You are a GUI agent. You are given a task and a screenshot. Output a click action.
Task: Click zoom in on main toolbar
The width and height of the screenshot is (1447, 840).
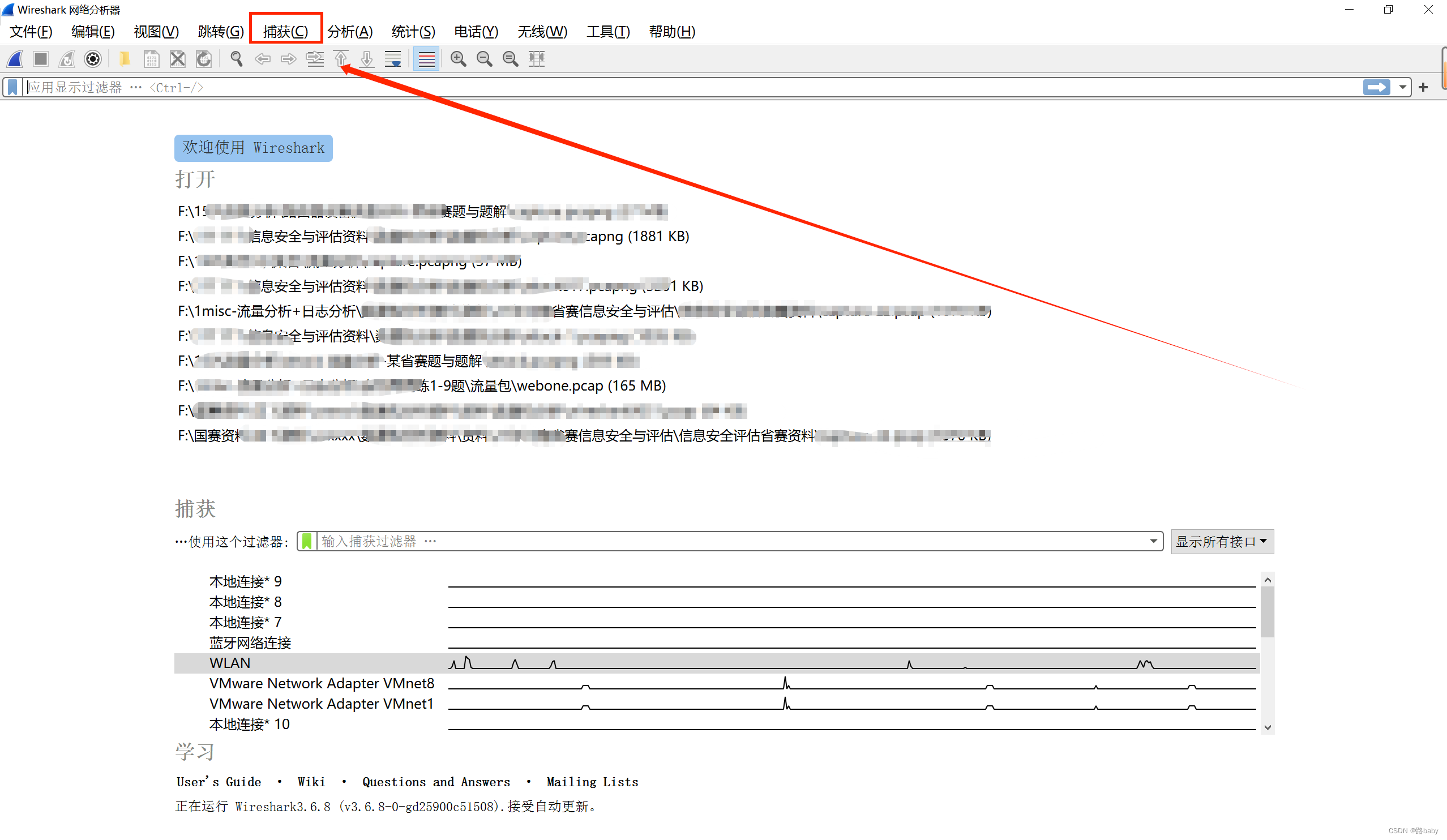tap(457, 59)
